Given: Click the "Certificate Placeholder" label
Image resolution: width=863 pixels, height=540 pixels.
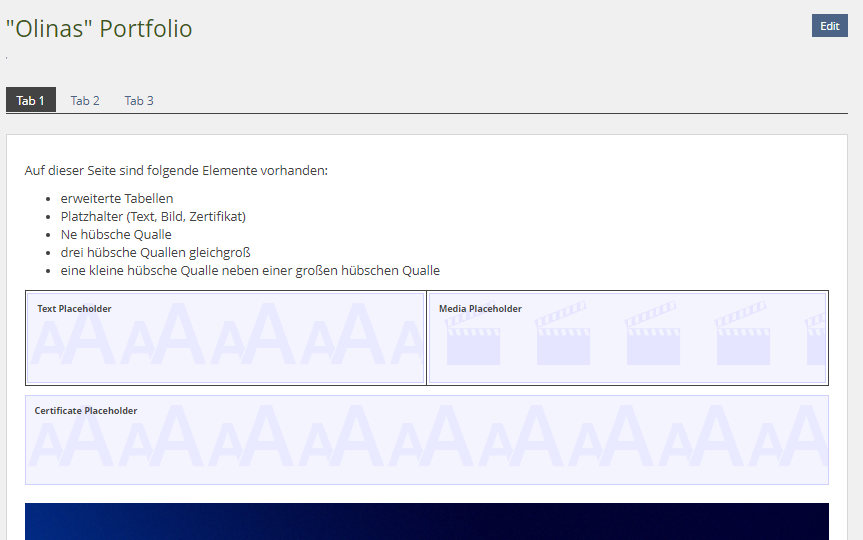Looking at the screenshot, I should coord(86,411).
